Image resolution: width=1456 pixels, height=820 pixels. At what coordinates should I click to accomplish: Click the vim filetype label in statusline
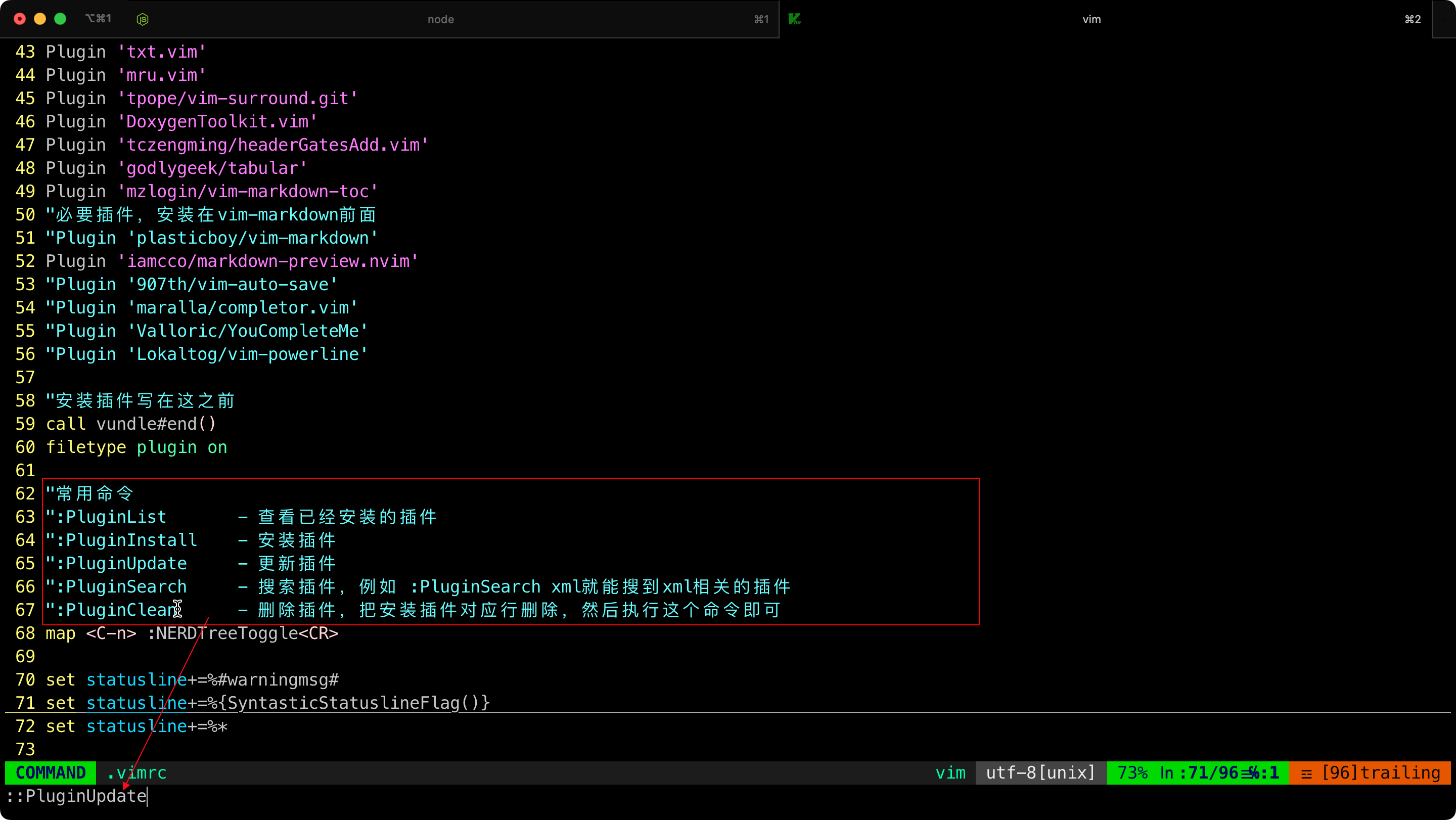950,772
